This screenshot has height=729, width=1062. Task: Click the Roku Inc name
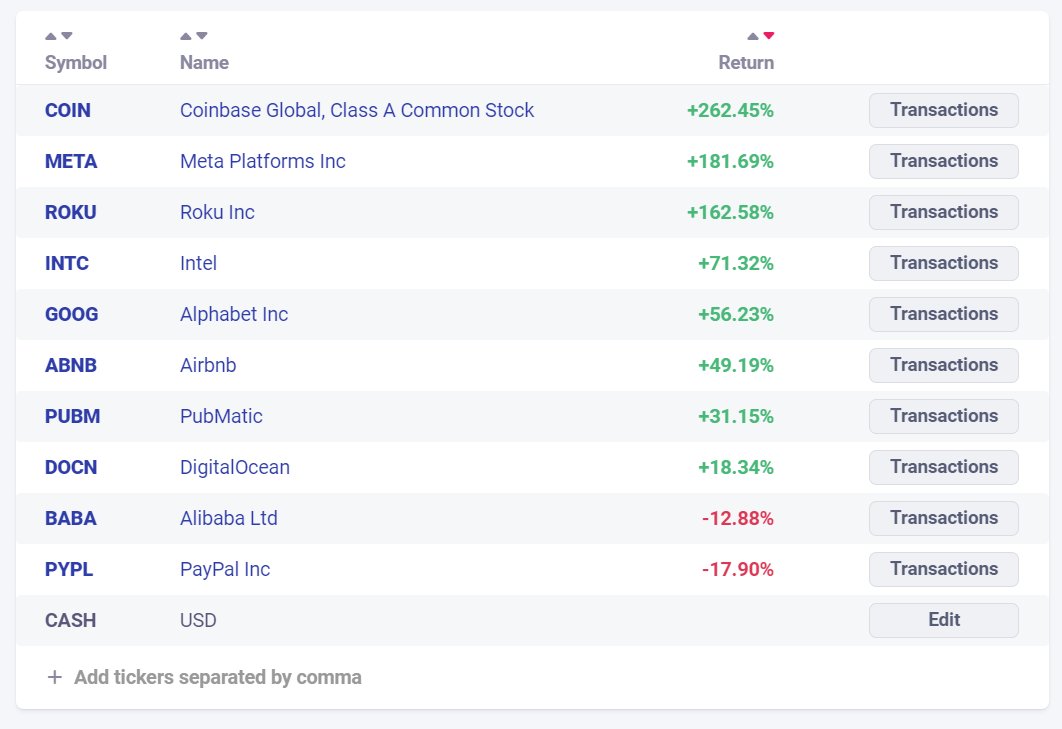[217, 212]
